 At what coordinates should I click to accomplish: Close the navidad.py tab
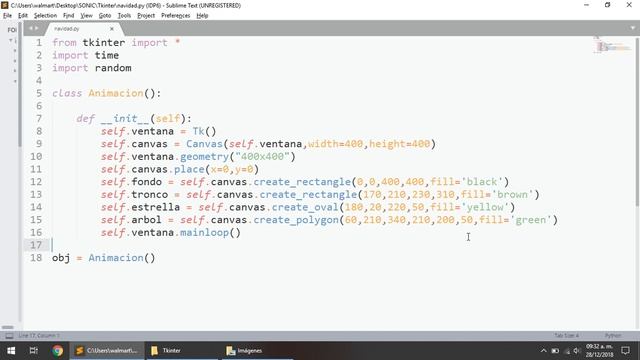tap(112, 29)
